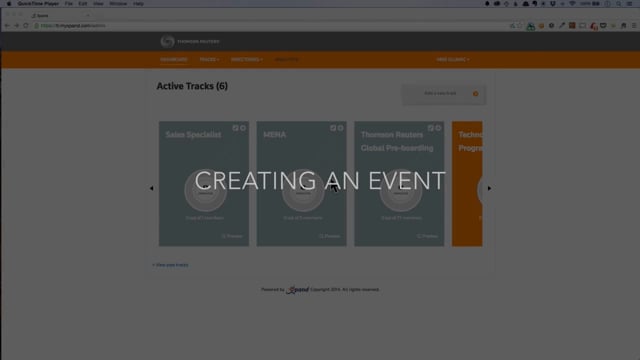
Task: Click the eyedropper extension icon in toolbar
Action: (x=562, y=26)
